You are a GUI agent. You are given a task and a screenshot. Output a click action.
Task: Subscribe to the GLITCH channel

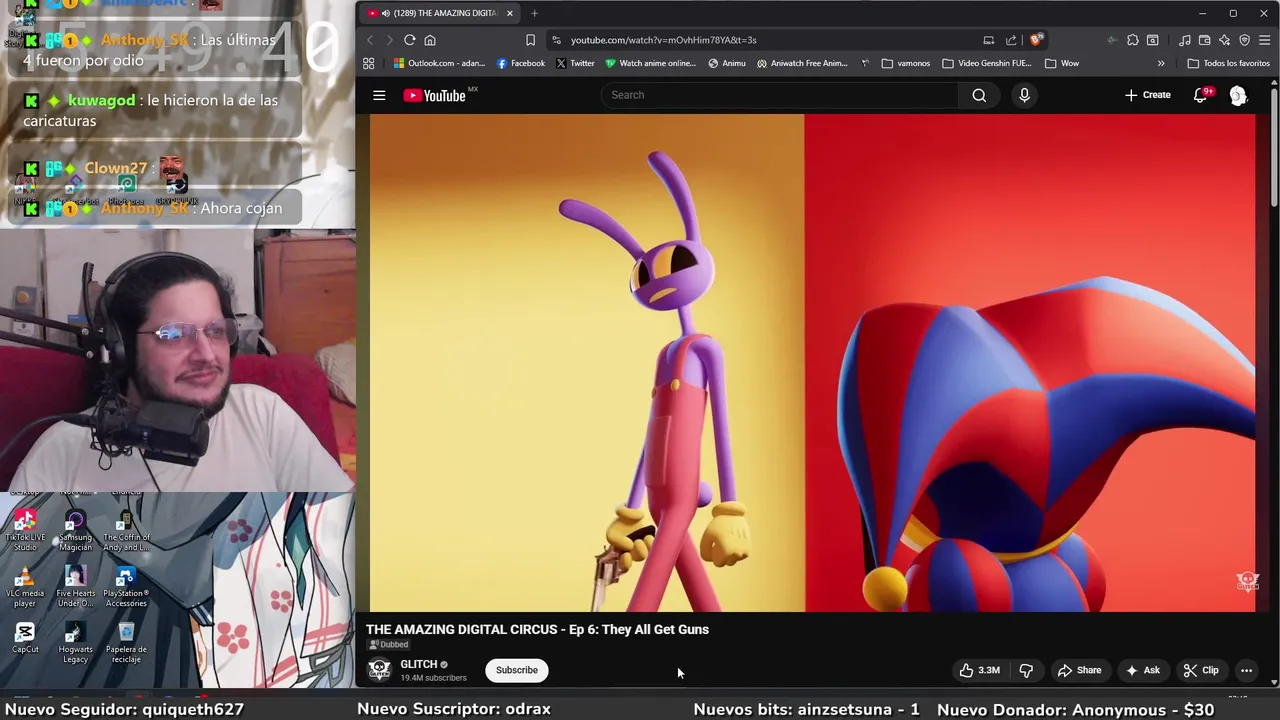pyautogui.click(x=517, y=670)
